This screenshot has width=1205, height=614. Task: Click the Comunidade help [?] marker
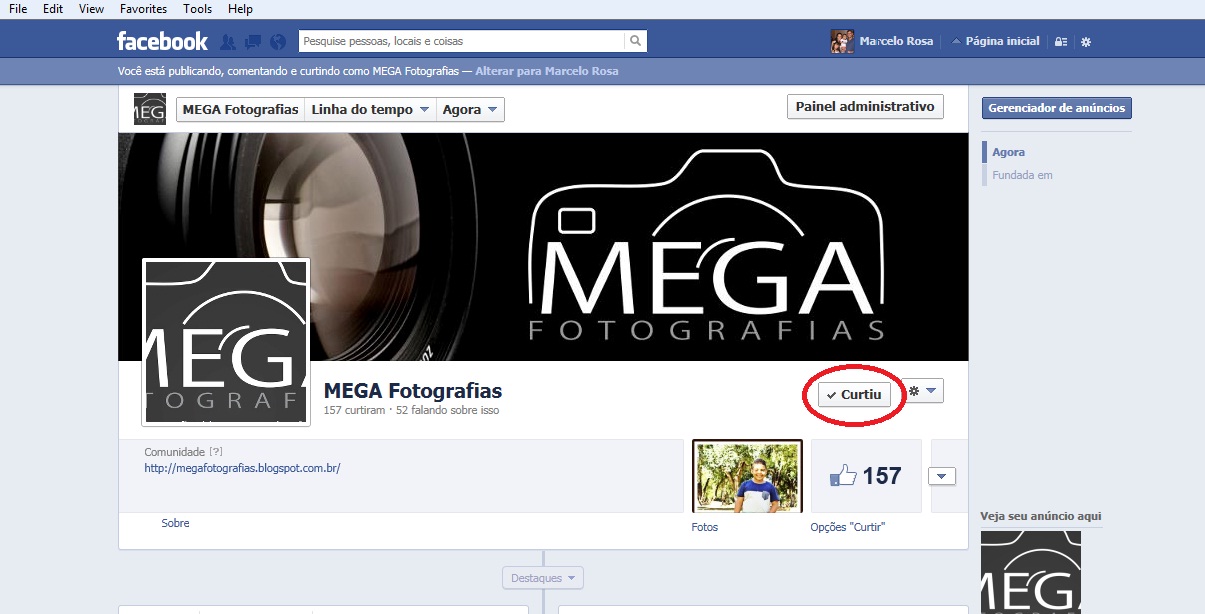[215, 452]
